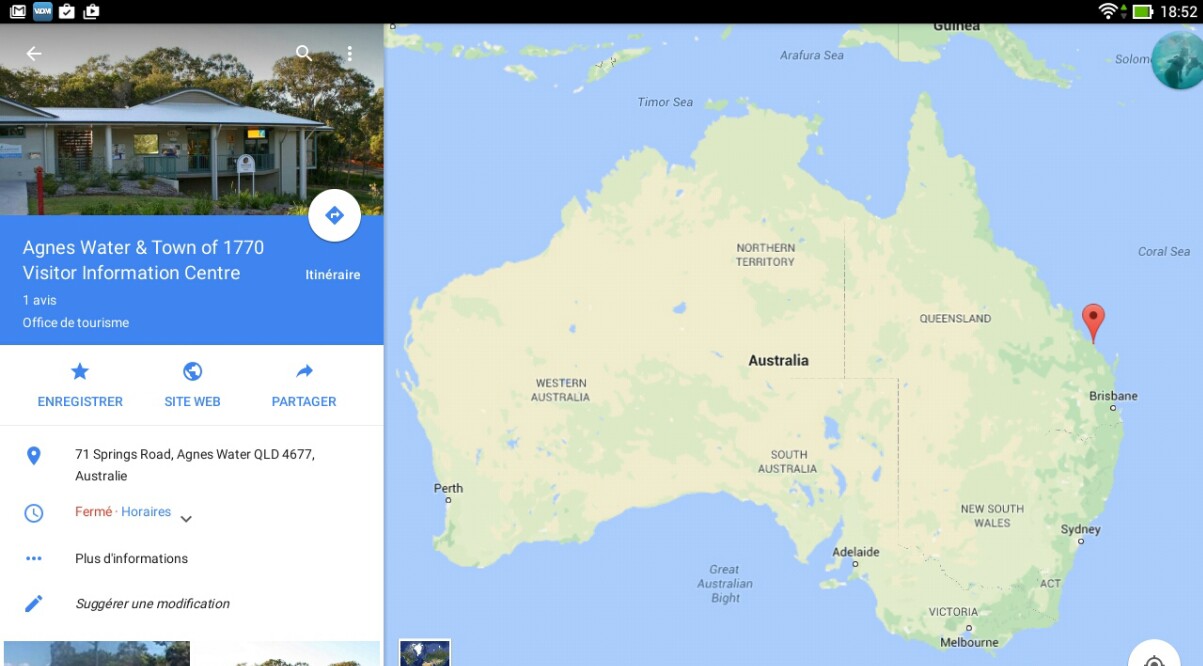Open Horaires hours link

(146, 511)
